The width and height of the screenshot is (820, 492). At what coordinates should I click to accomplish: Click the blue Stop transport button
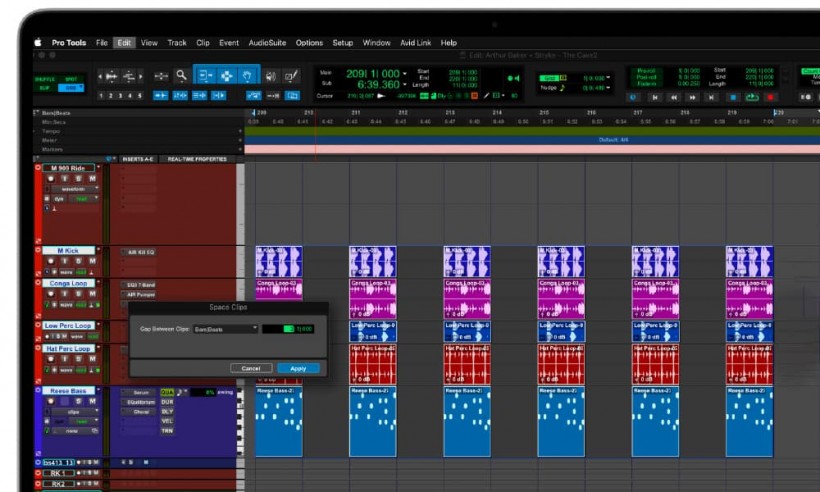733,97
